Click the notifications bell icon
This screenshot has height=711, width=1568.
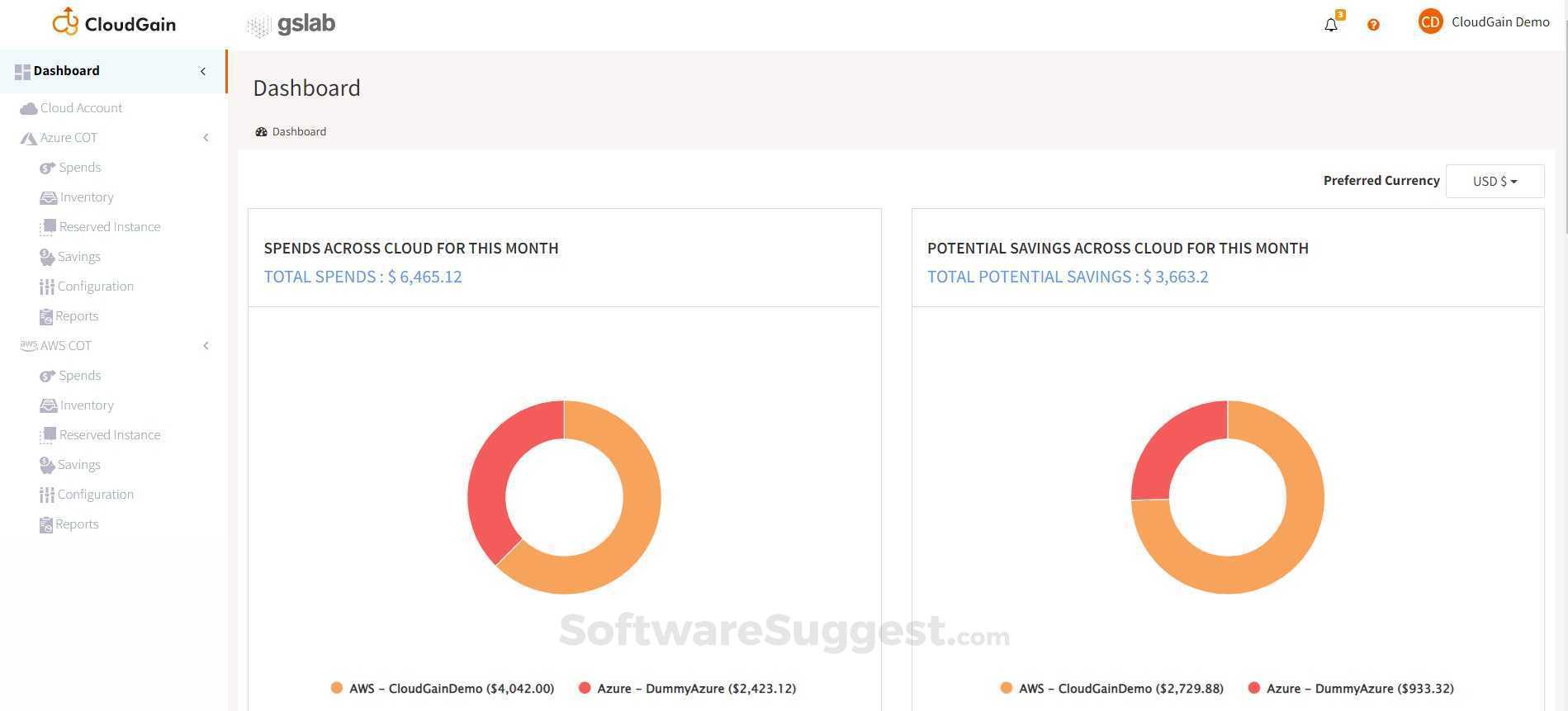[x=1330, y=25]
